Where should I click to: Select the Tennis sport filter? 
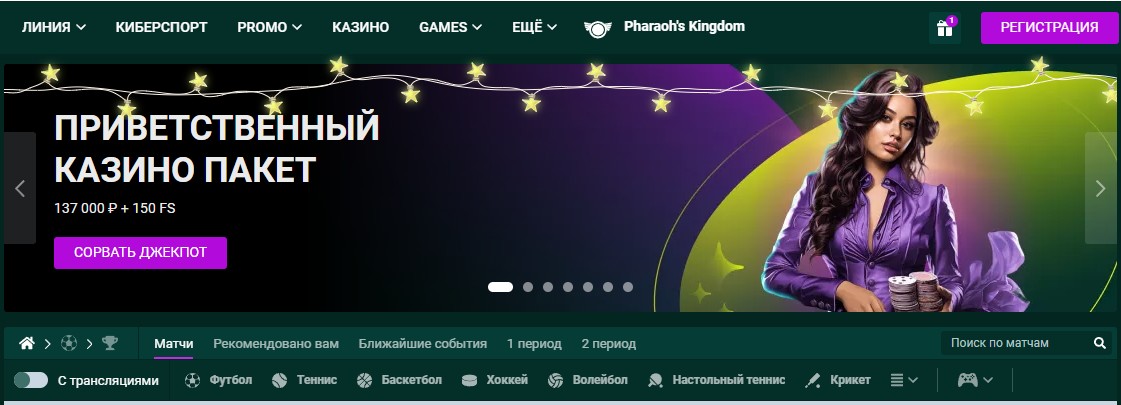tap(305, 380)
